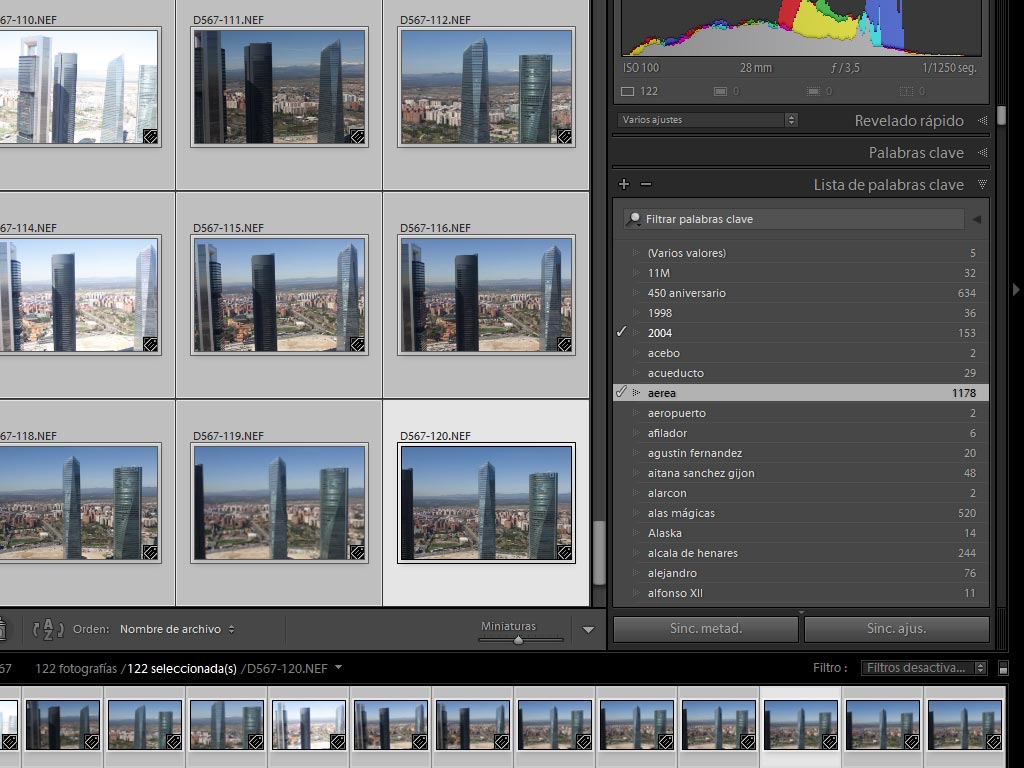Image resolution: width=1024 pixels, height=768 pixels.
Task: Open the toolbar content dropdown triangle
Action: [x=588, y=630]
